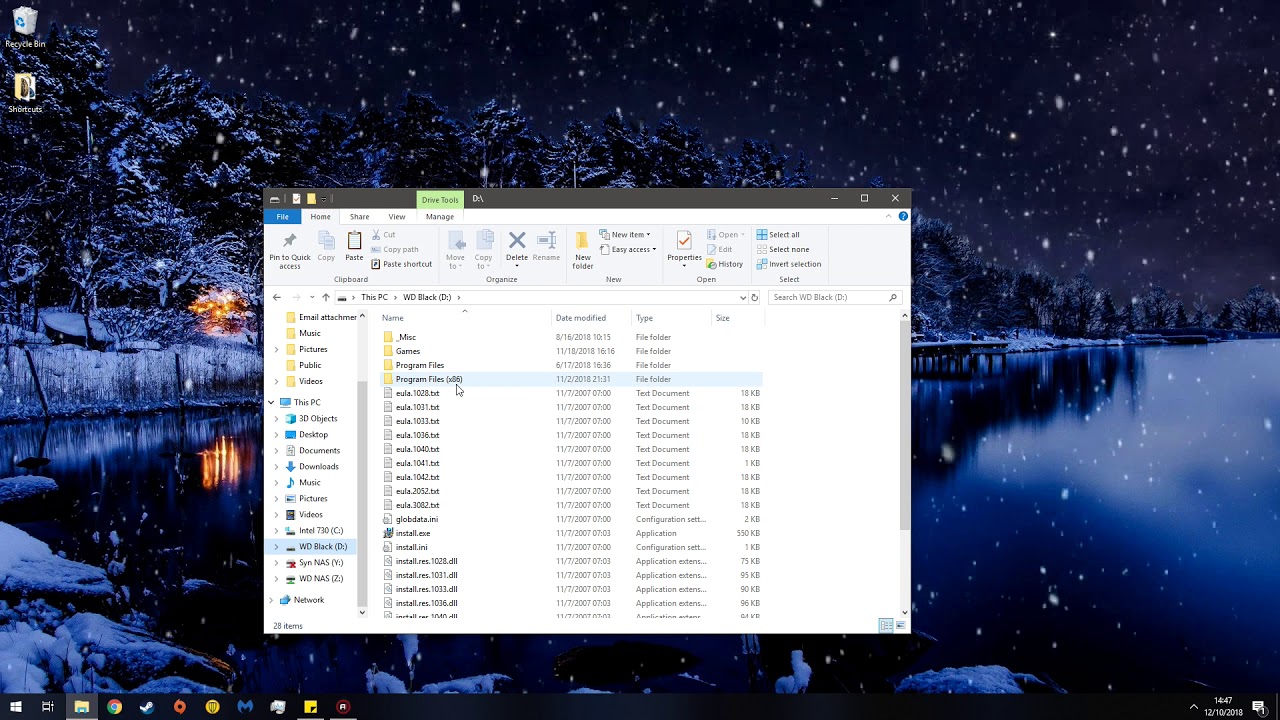Open the ribbon Help question mark
This screenshot has width=1280, height=720.
(903, 216)
